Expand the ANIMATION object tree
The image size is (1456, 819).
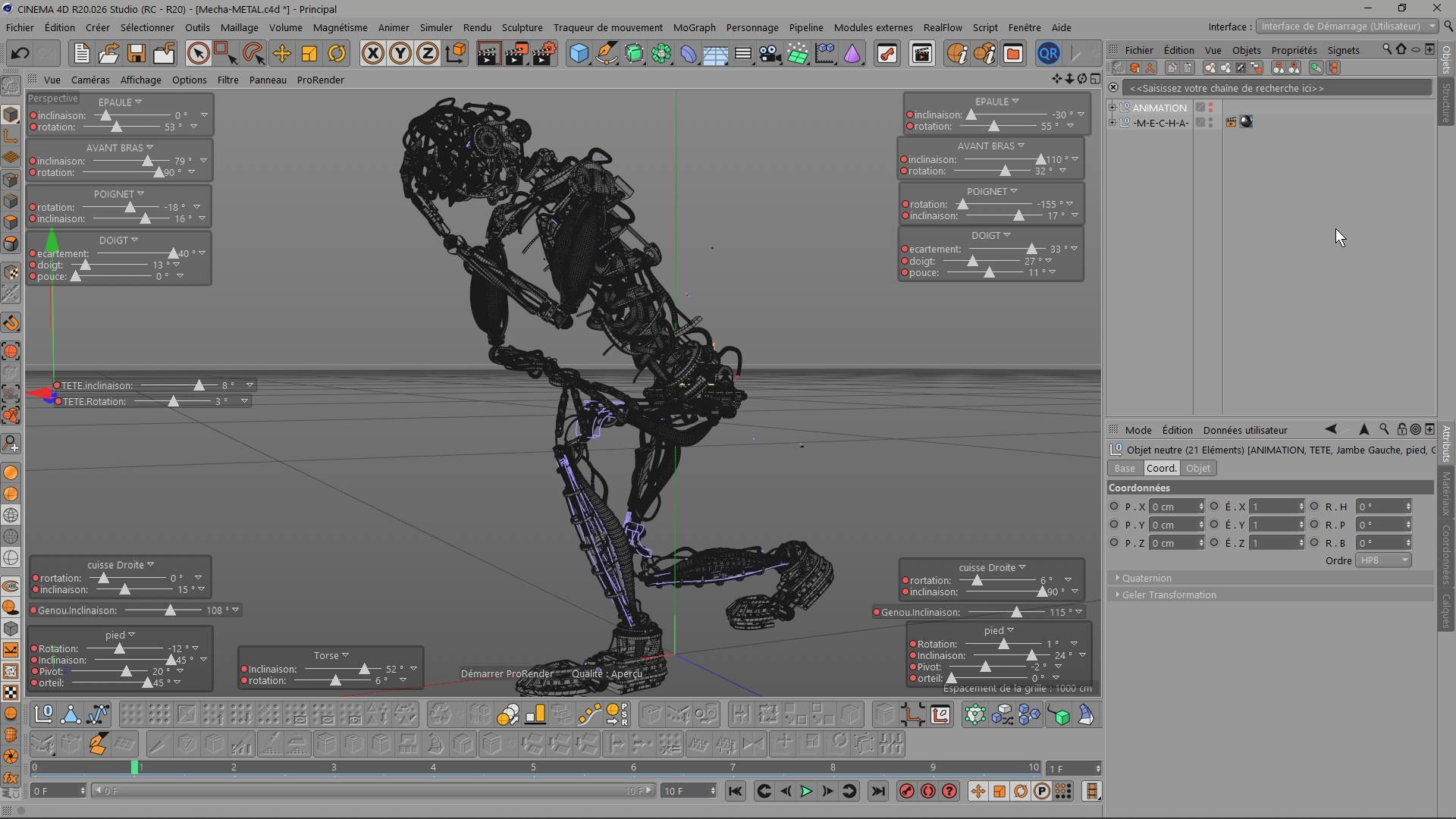coord(1112,108)
